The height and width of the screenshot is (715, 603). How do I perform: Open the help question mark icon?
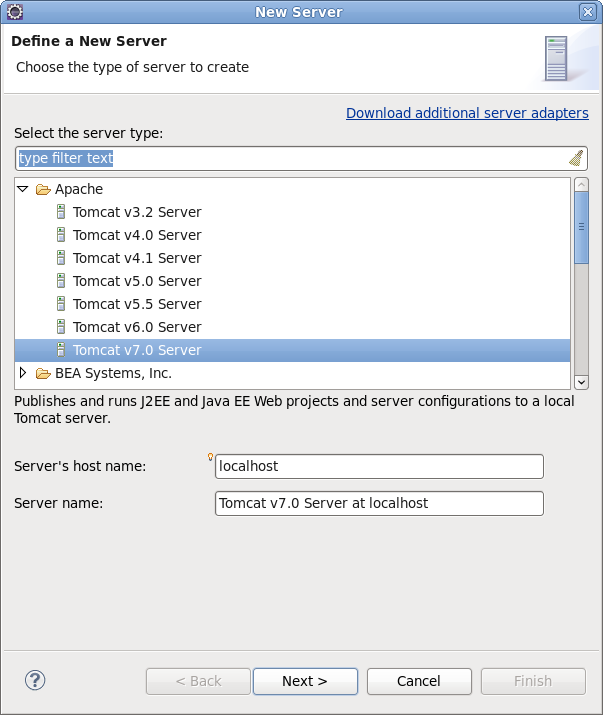pyautogui.click(x=35, y=680)
